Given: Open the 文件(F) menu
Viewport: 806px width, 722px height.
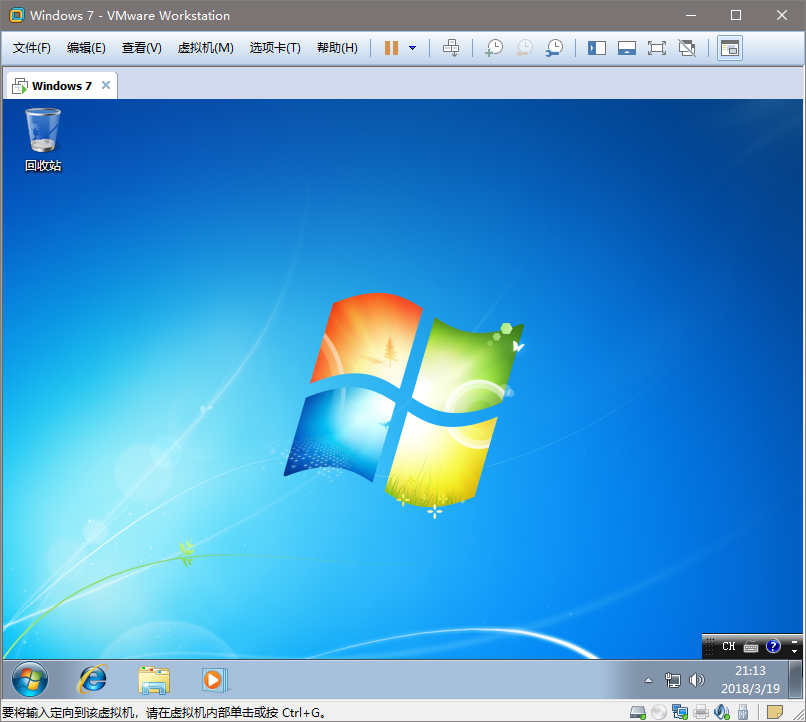Looking at the screenshot, I should pyautogui.click(x=32, y=48).
